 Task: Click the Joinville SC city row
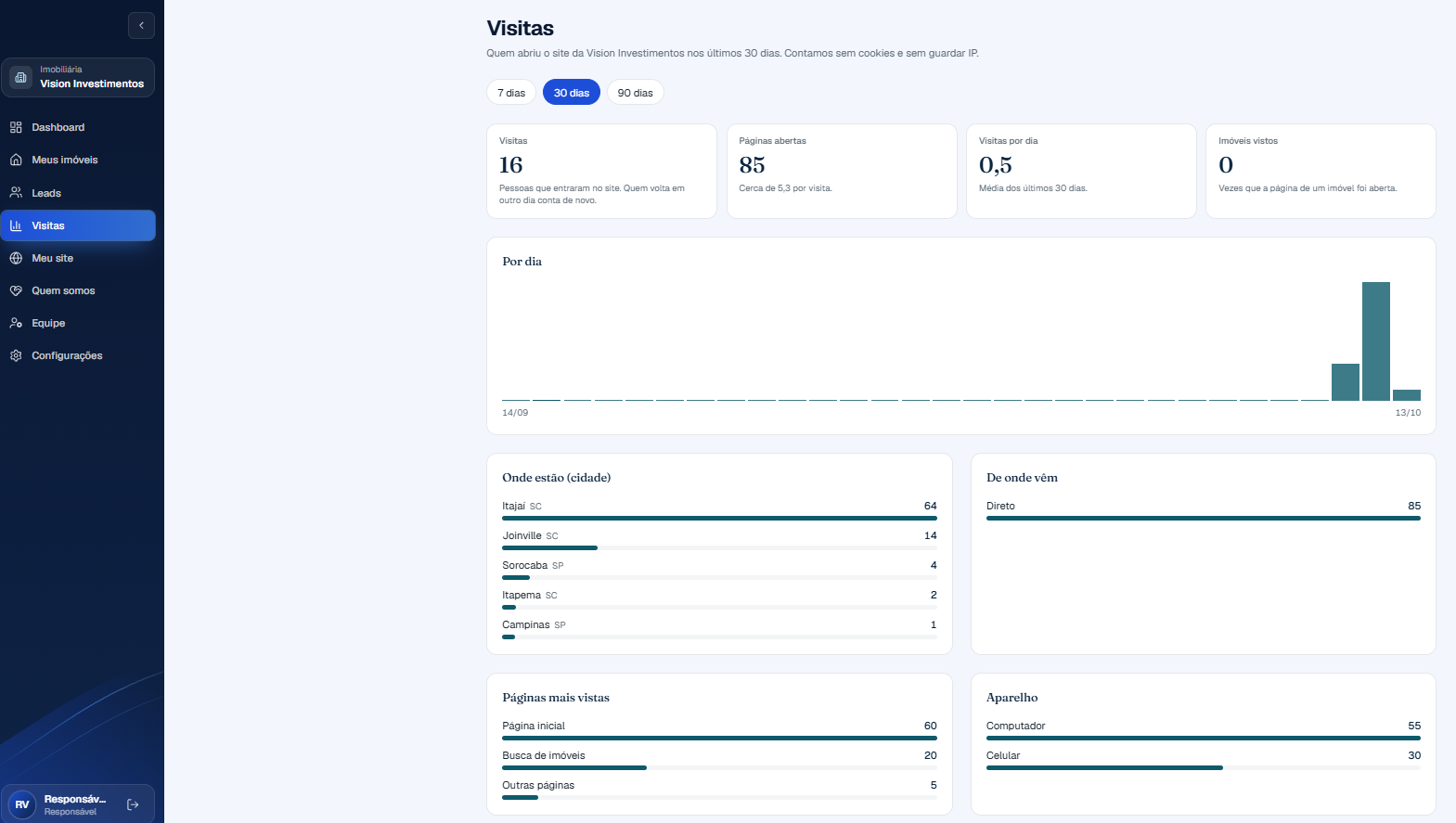pyautogui.click(x=719, y=541)
